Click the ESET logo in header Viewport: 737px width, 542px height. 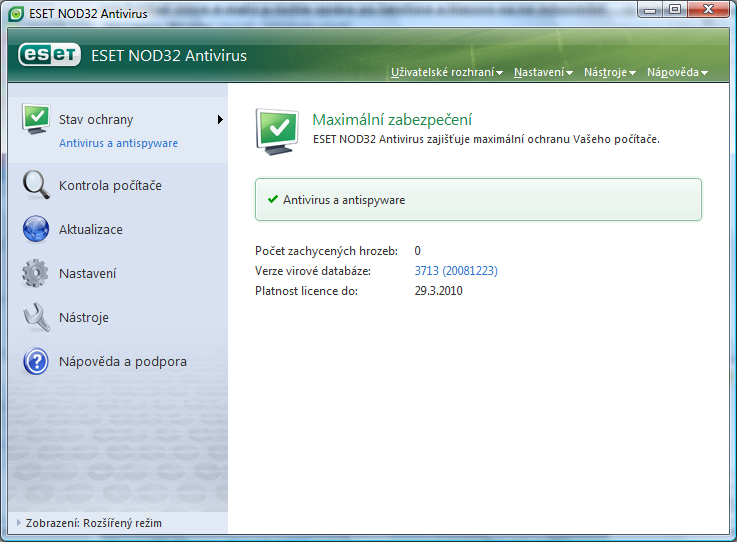click(49, 55)
